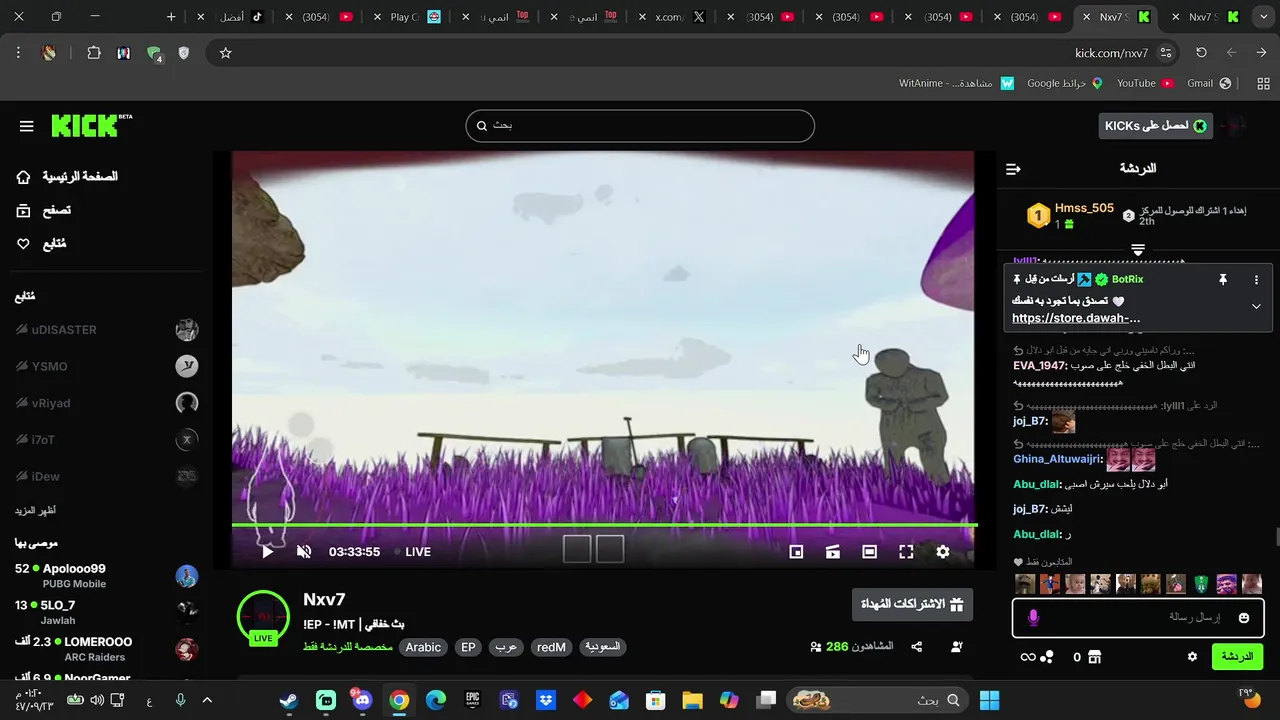Open the تصفح browse section
This screenshot has height=720, width=1280.
[x=43, y=210]
